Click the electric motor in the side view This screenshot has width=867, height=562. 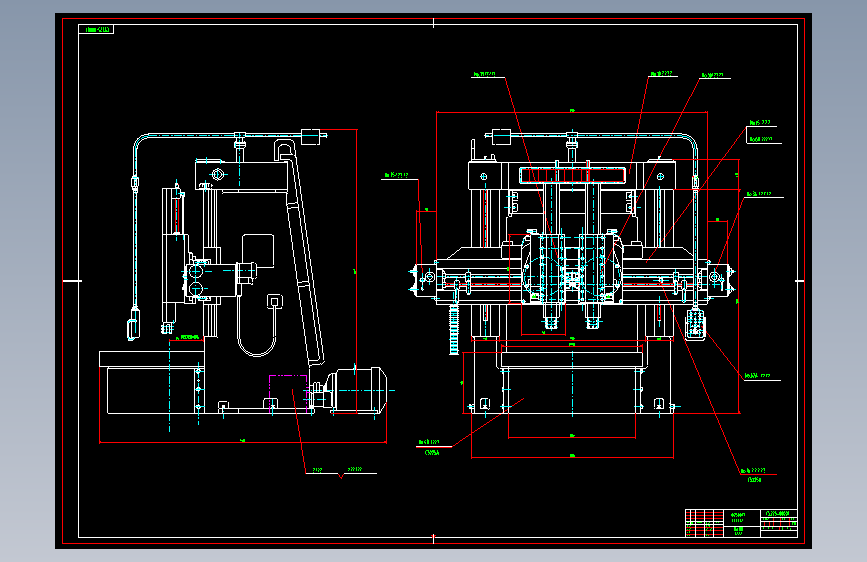(x=355, y=390)
